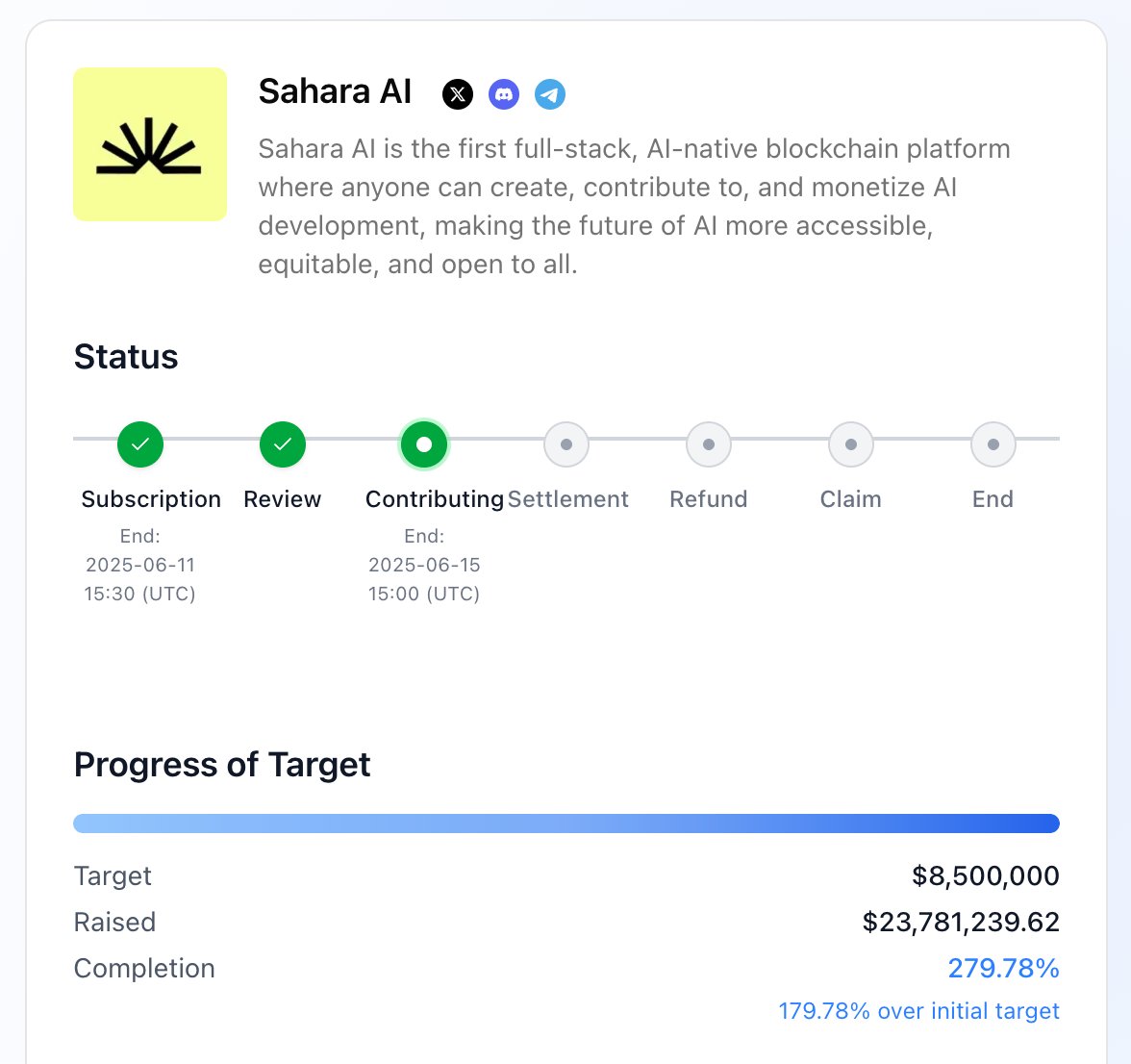1131x1064 pixels.
Task: Click the Claim step marker
Action: pyautogui.click(x=850, y=444)
